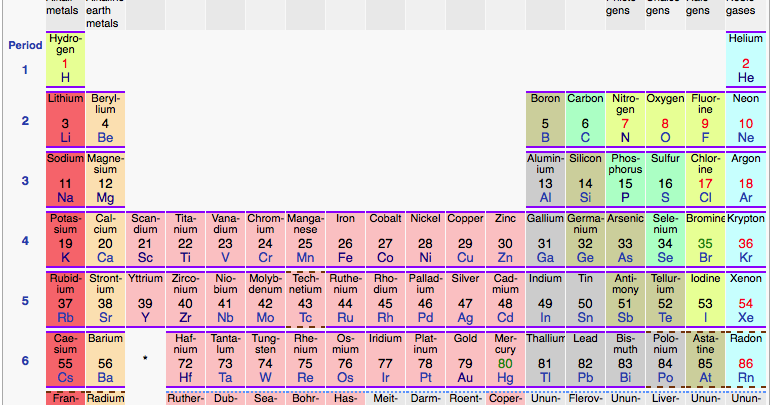Image resolution: width=773 pixels, height=405 pixels.
Task: Open the Xenon element cell
Action: click(x=745, y=299)
